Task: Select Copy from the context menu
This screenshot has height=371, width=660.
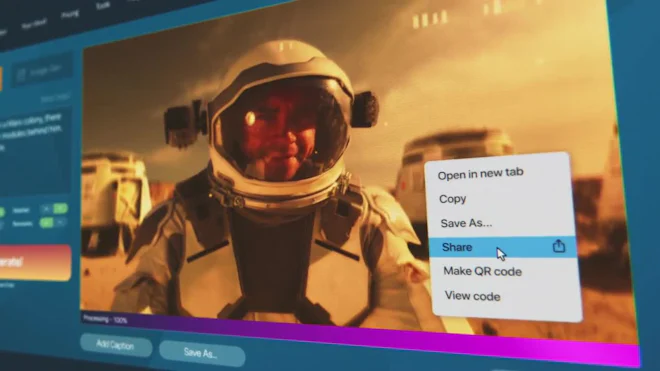Action: [452, 199]
